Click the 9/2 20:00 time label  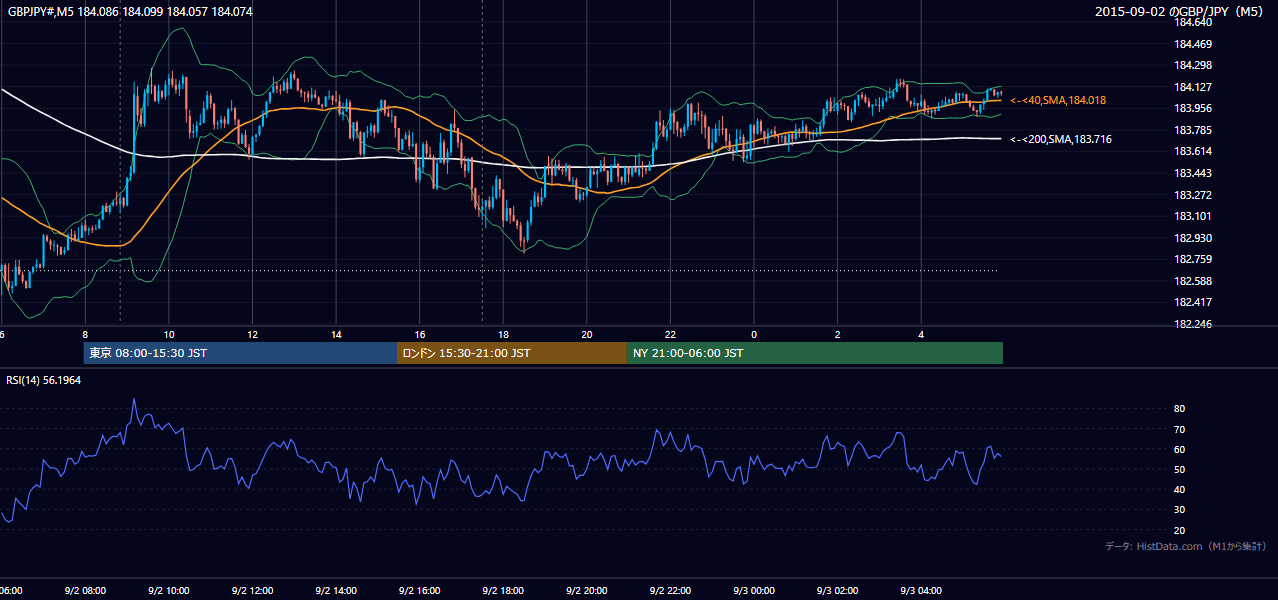(586, 590)
